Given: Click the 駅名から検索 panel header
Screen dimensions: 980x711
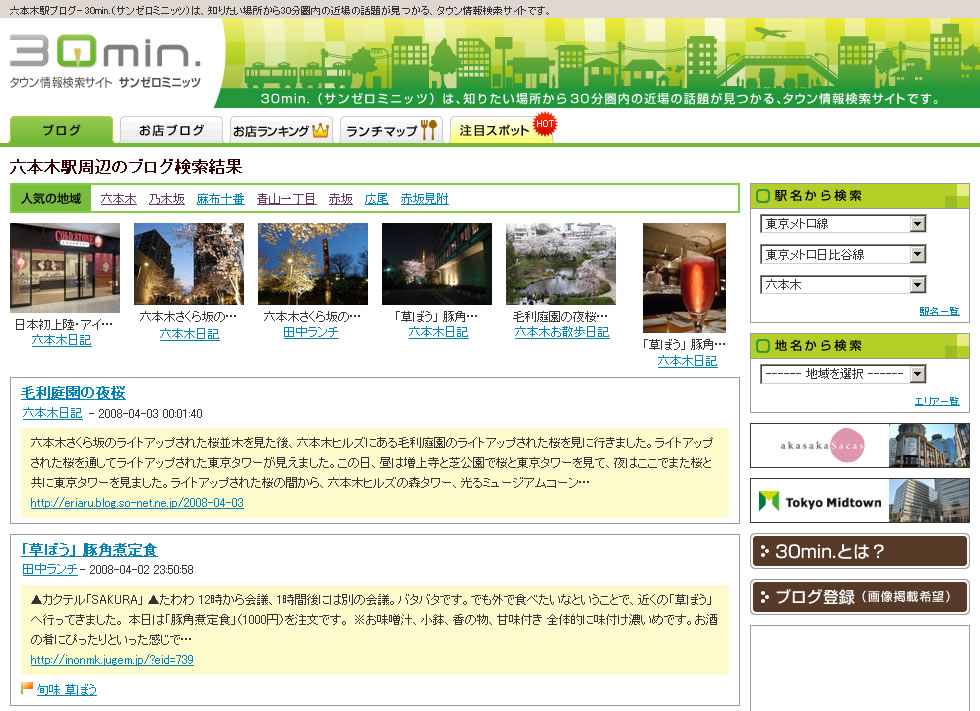Looking at the screenshot, I should tap(859, 196).
